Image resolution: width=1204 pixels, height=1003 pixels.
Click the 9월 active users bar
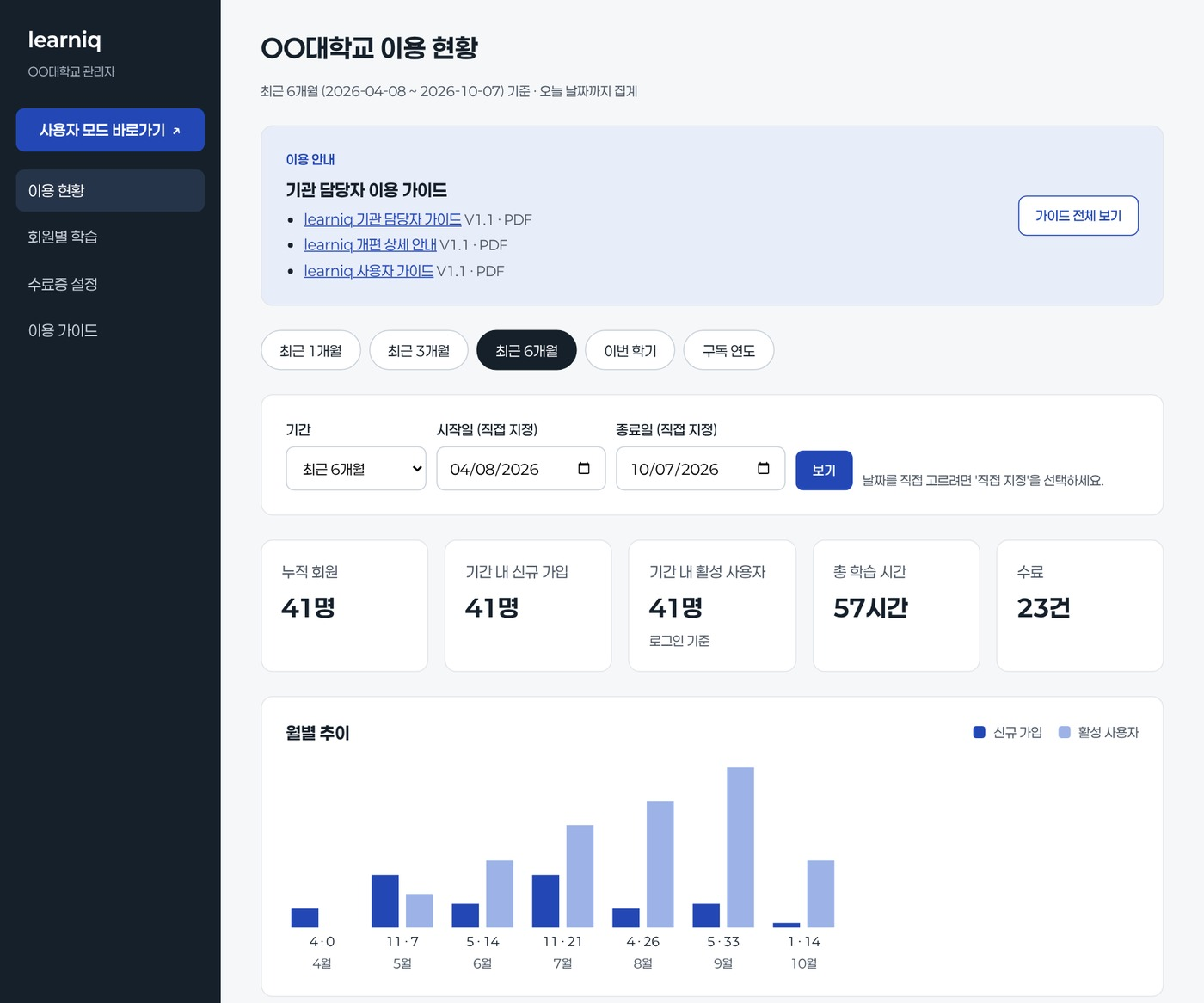click(x=740, y=847)
